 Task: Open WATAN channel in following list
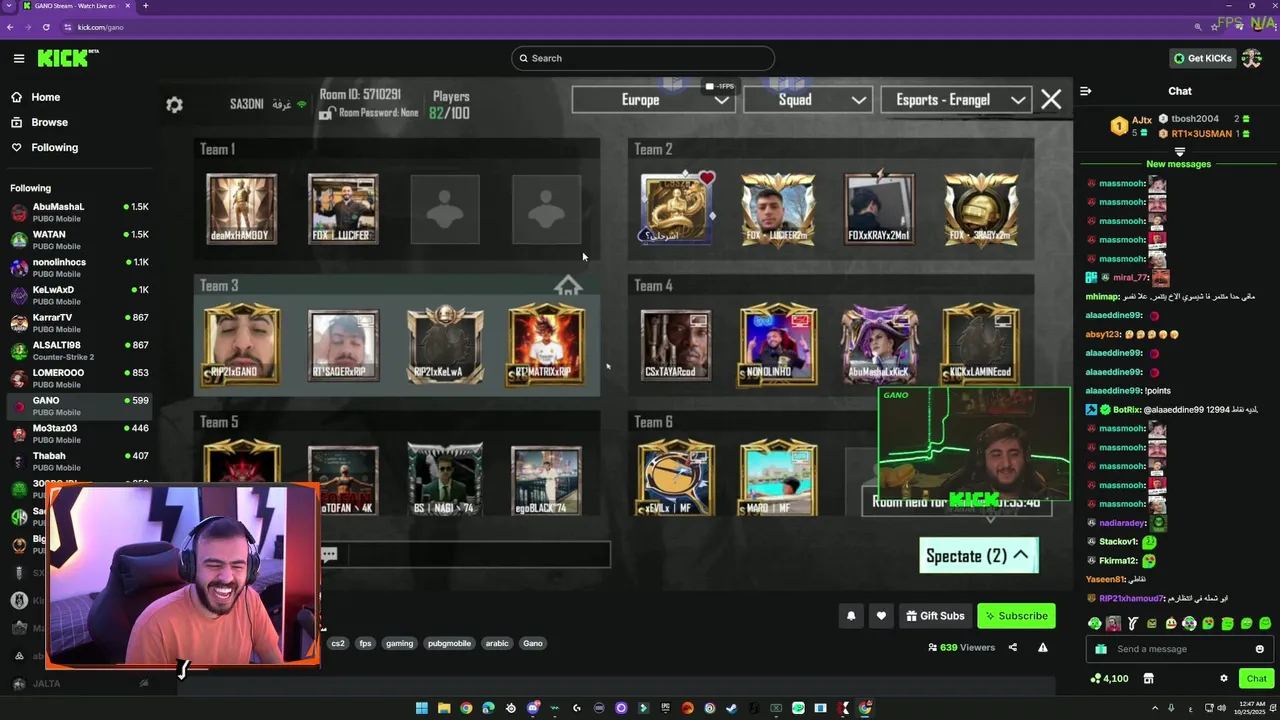click(80, 240)
